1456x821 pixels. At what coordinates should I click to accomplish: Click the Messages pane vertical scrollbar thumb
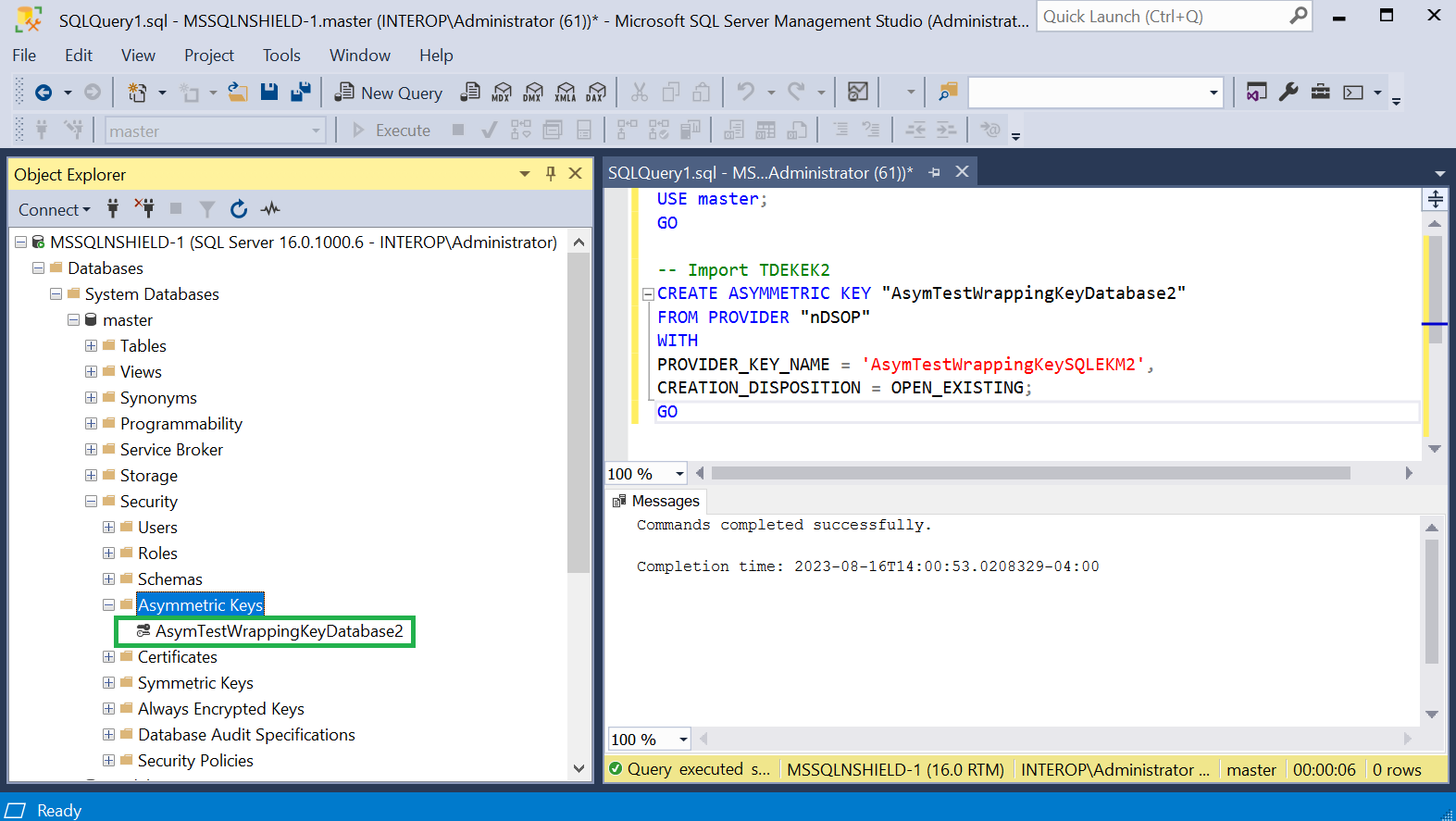(x=1432, y=602)
